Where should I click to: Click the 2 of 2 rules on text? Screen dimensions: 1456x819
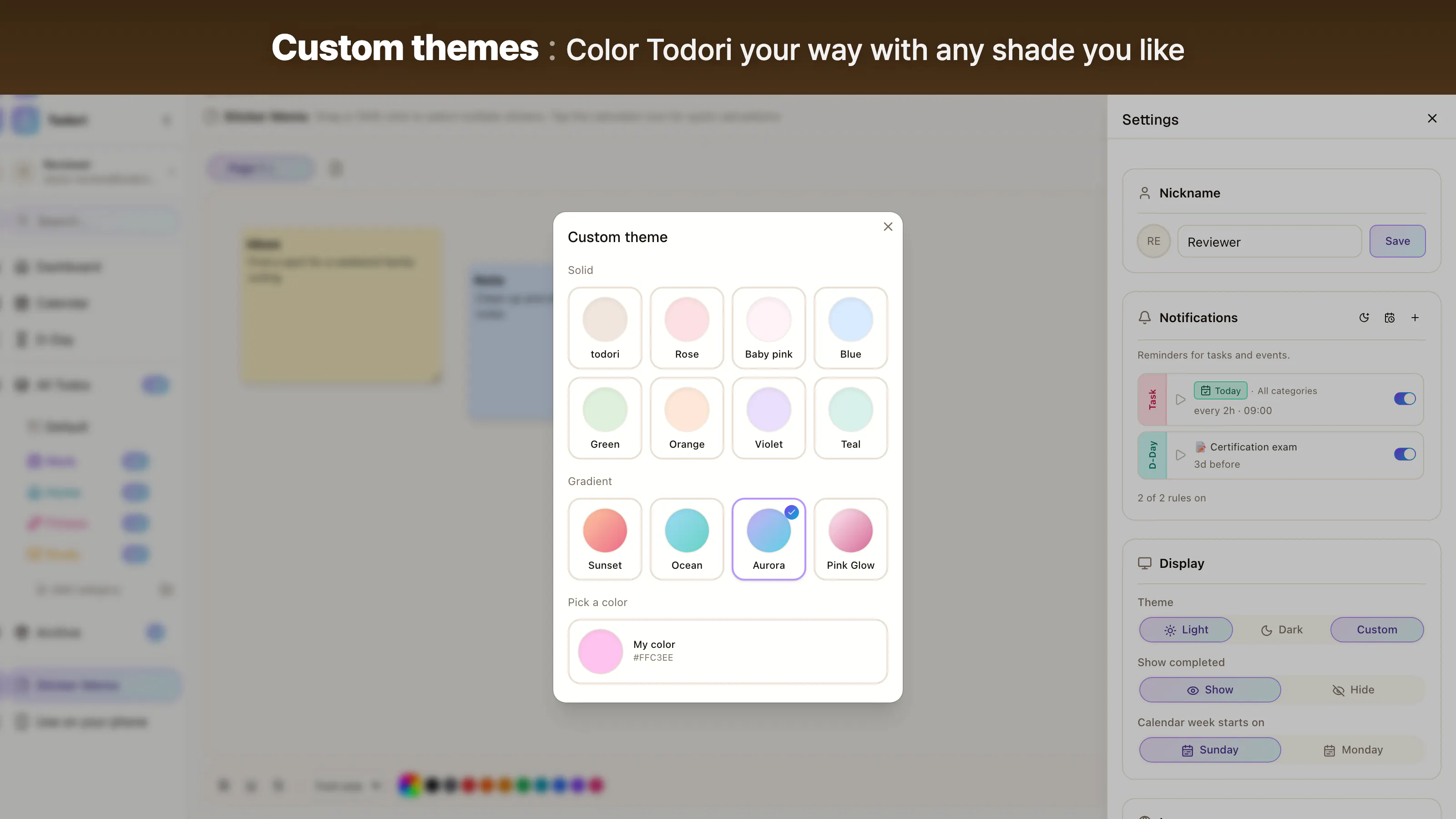(x=1172, y=498)
